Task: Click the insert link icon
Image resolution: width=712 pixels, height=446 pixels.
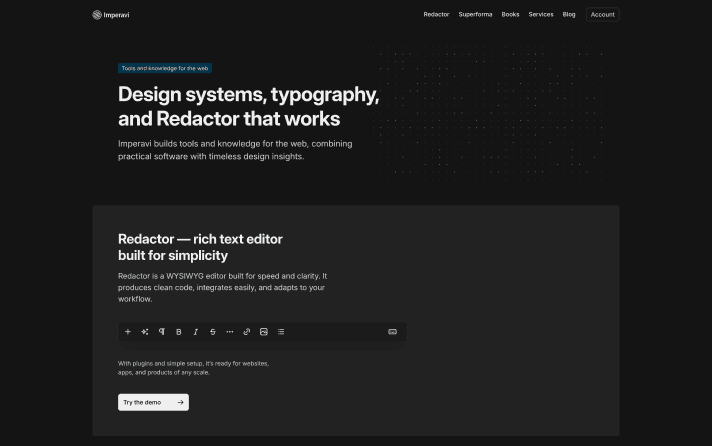Action: 247,332
